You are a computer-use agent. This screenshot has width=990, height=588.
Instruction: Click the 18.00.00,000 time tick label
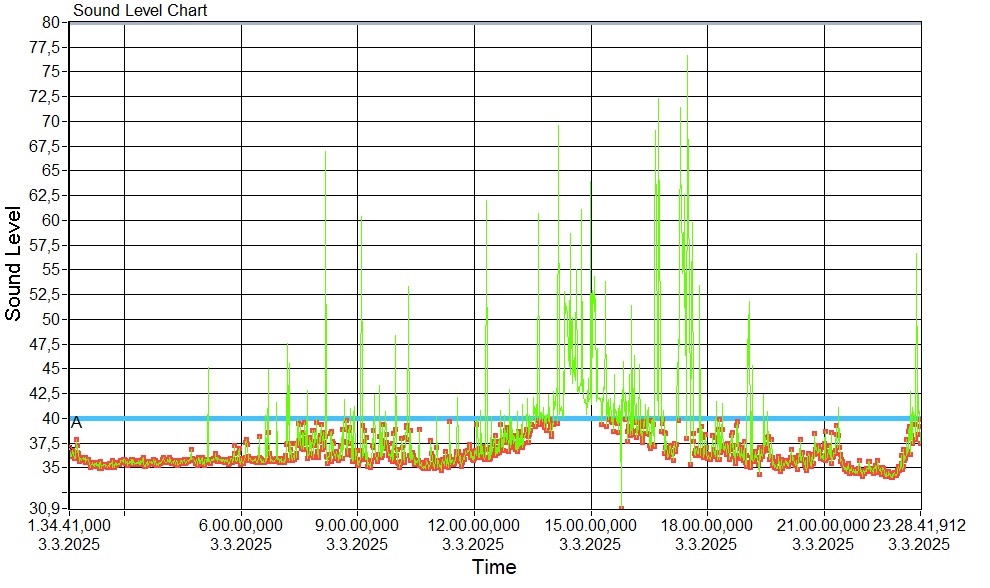pos(707,526)
